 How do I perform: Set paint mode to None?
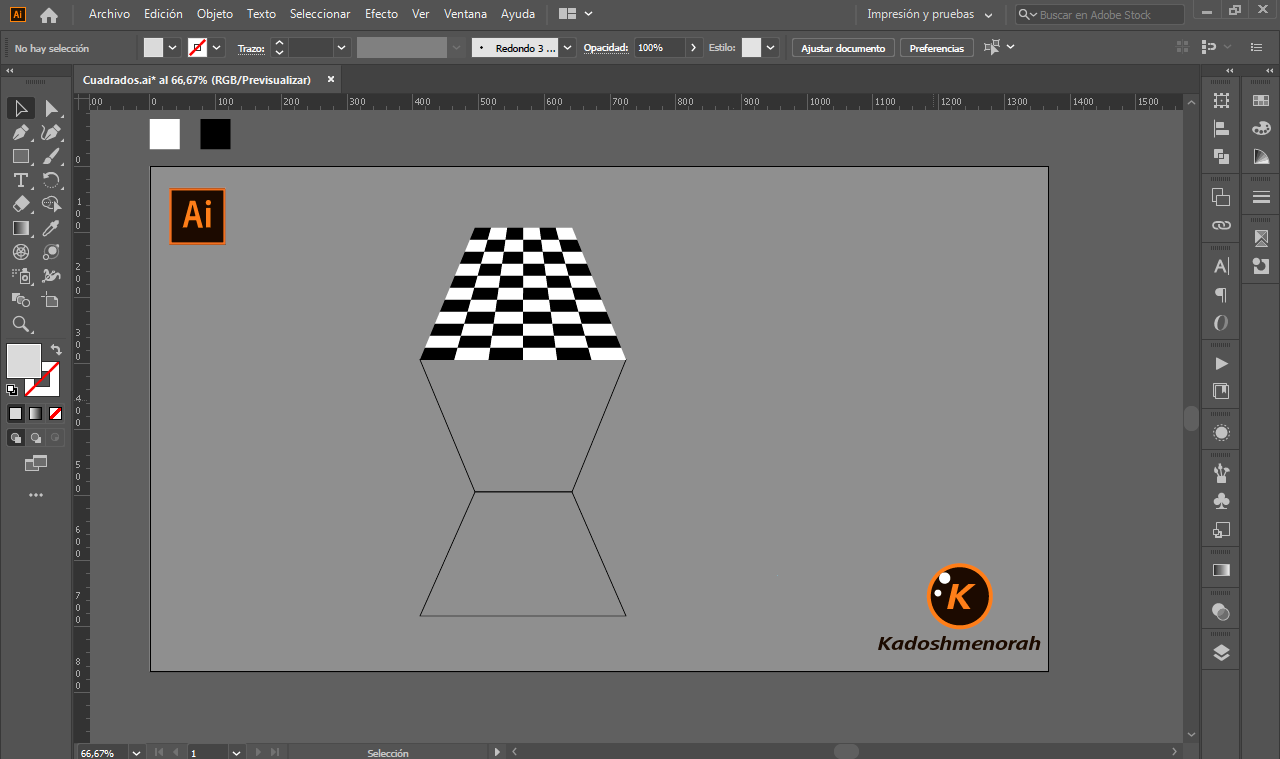pos(55,413)
